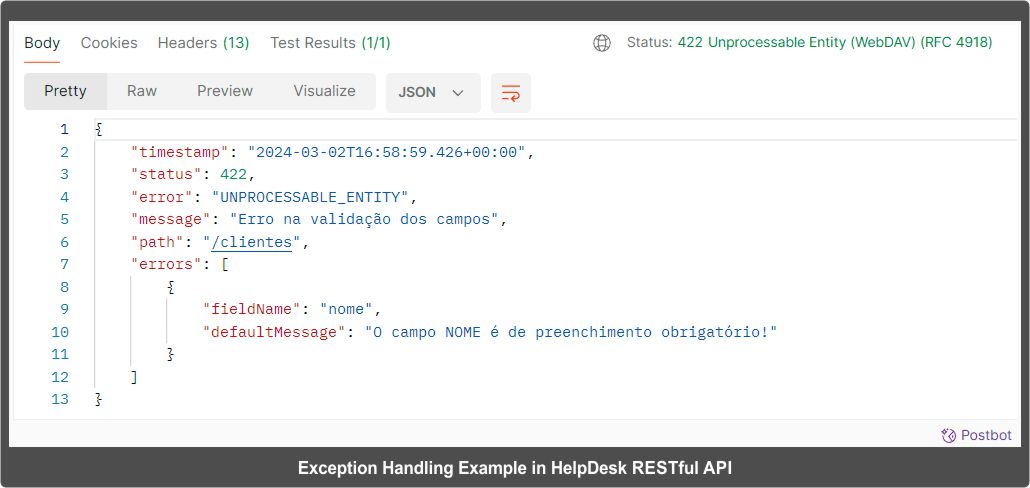The width and height of the screenshot is (1030, 488).
Task: Switch to Preview view mode
Action: point(225,91)
